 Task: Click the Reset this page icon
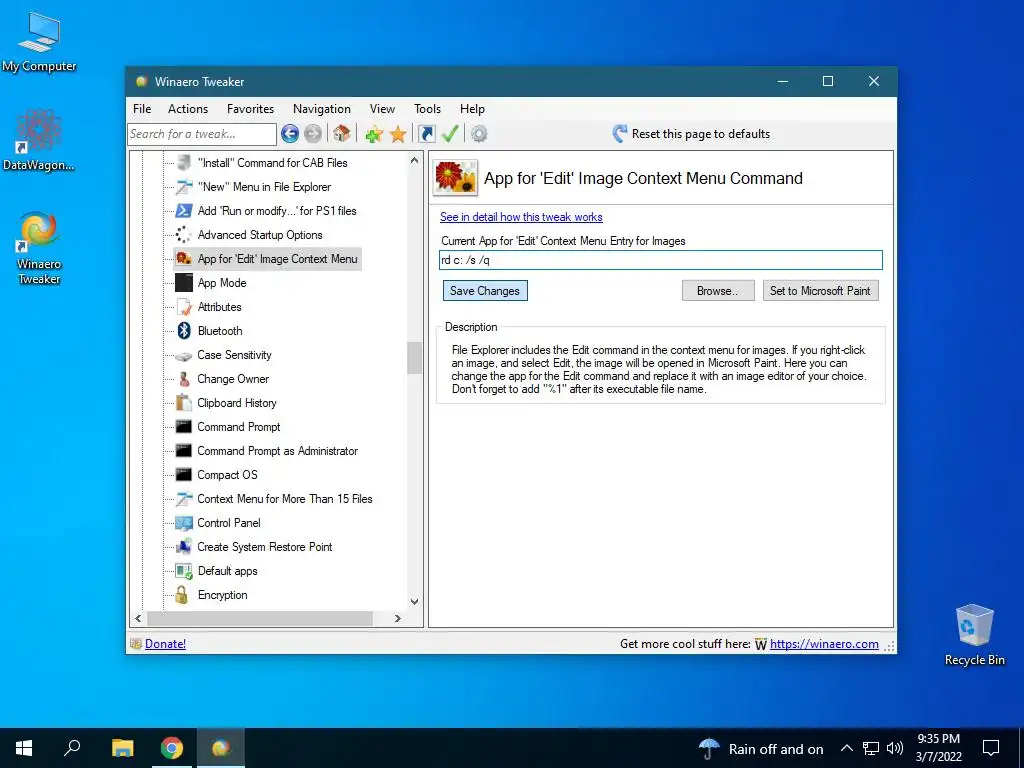620,134
